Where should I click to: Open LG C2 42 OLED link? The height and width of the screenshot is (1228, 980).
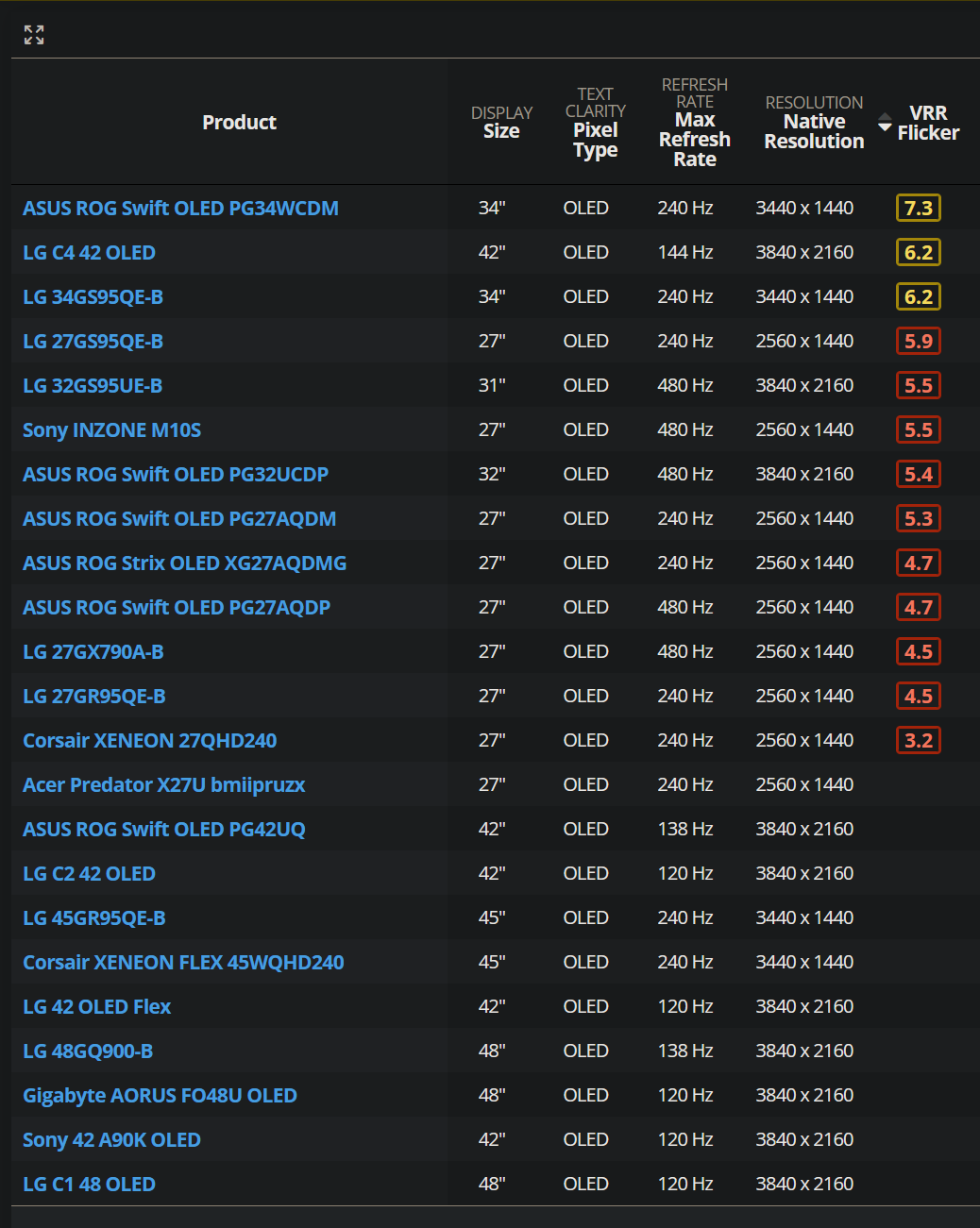(89, 873)
